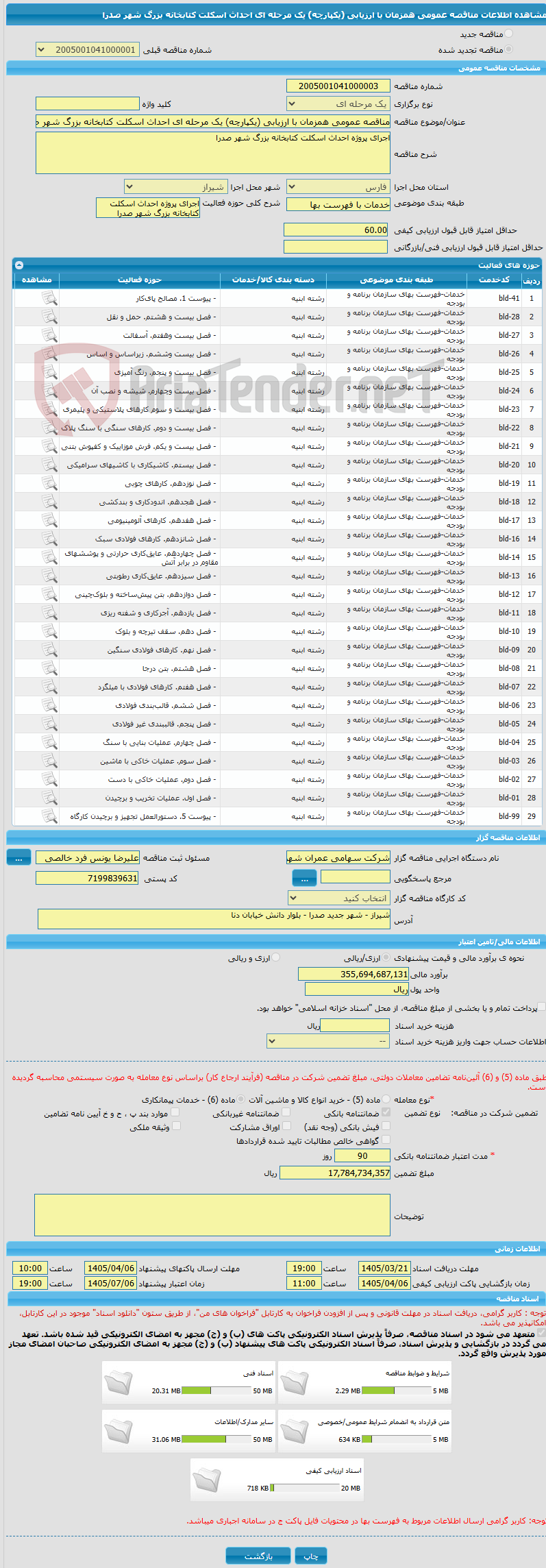Viewport: 546px width, 1568px height.
Task: Select the مناقصه تجدید شده radio button
Action: pos(508,49)
